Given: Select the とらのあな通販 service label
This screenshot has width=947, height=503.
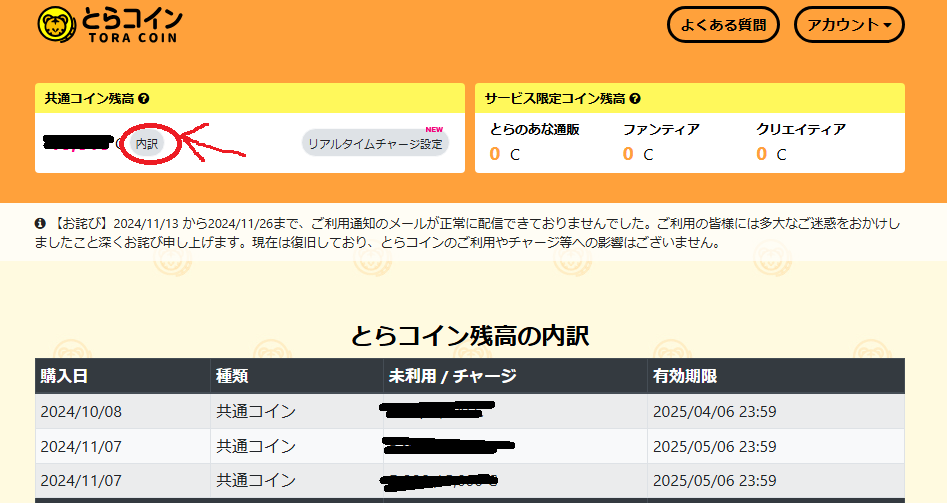Looking at the screenshot, I should [535, 129].
